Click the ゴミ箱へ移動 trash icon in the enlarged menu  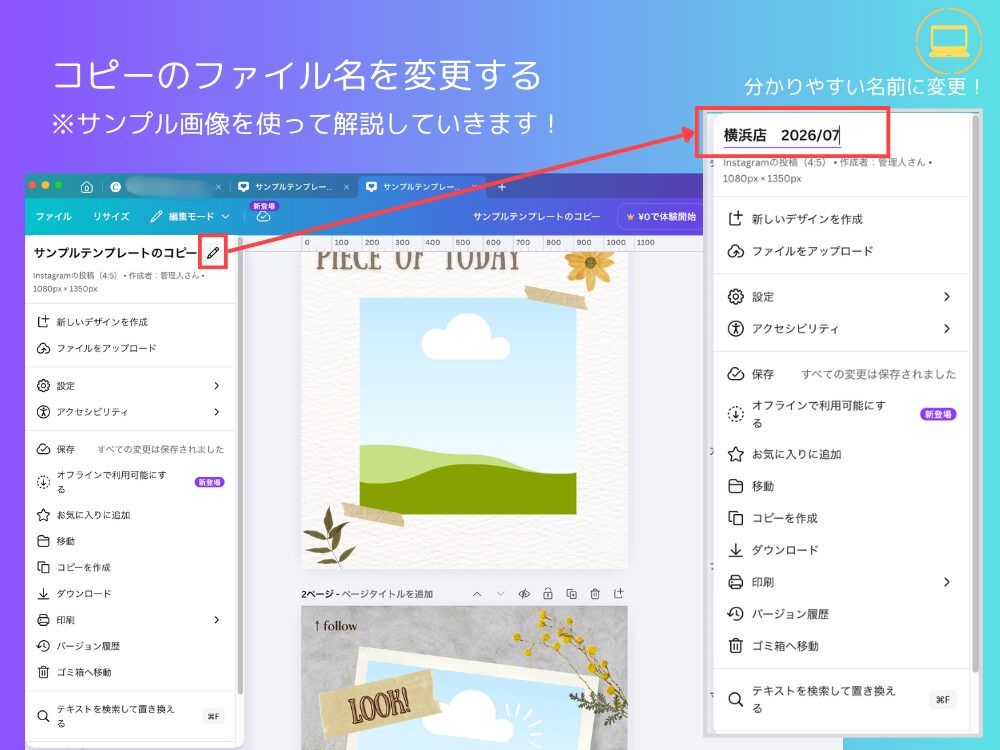click(x=735, y=646)
